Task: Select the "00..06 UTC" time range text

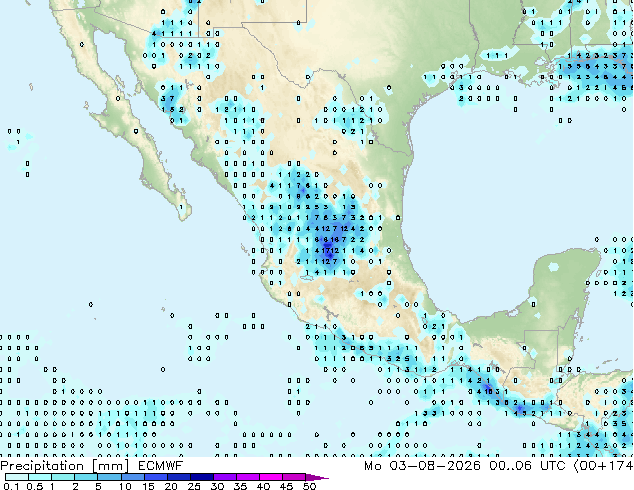Action: pos(527,466)
